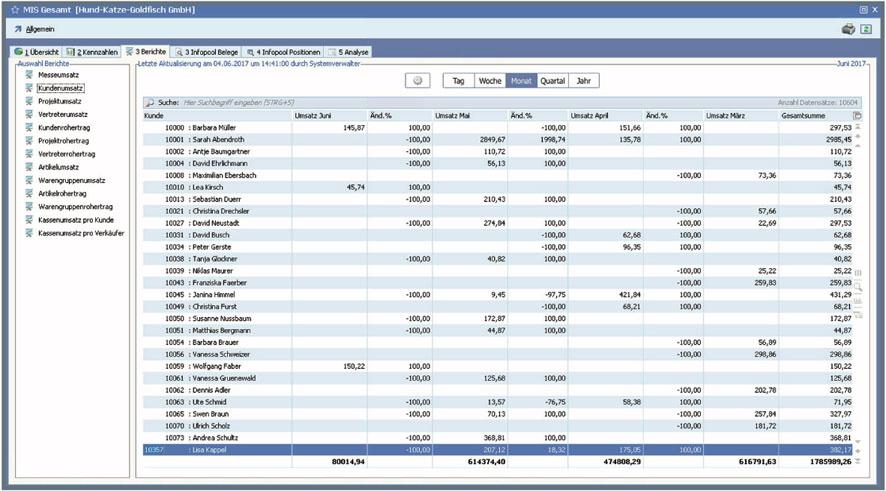
Task: Switch to the 5 Analyse tab
Action: point(350,51)
